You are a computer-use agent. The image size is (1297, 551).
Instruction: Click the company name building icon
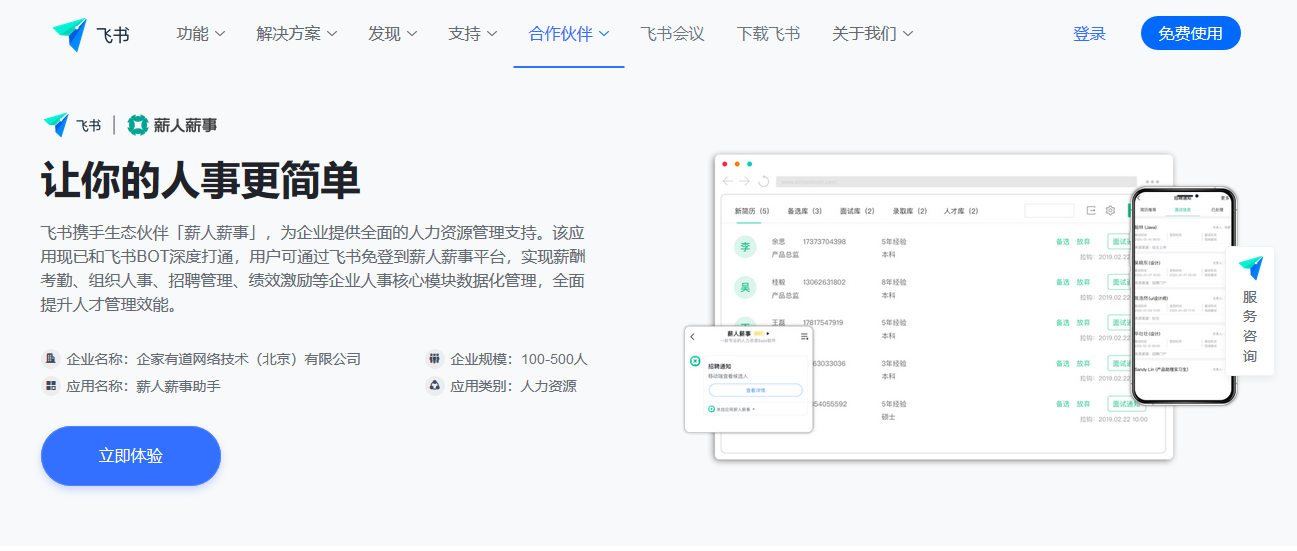(x=50, y=358)
